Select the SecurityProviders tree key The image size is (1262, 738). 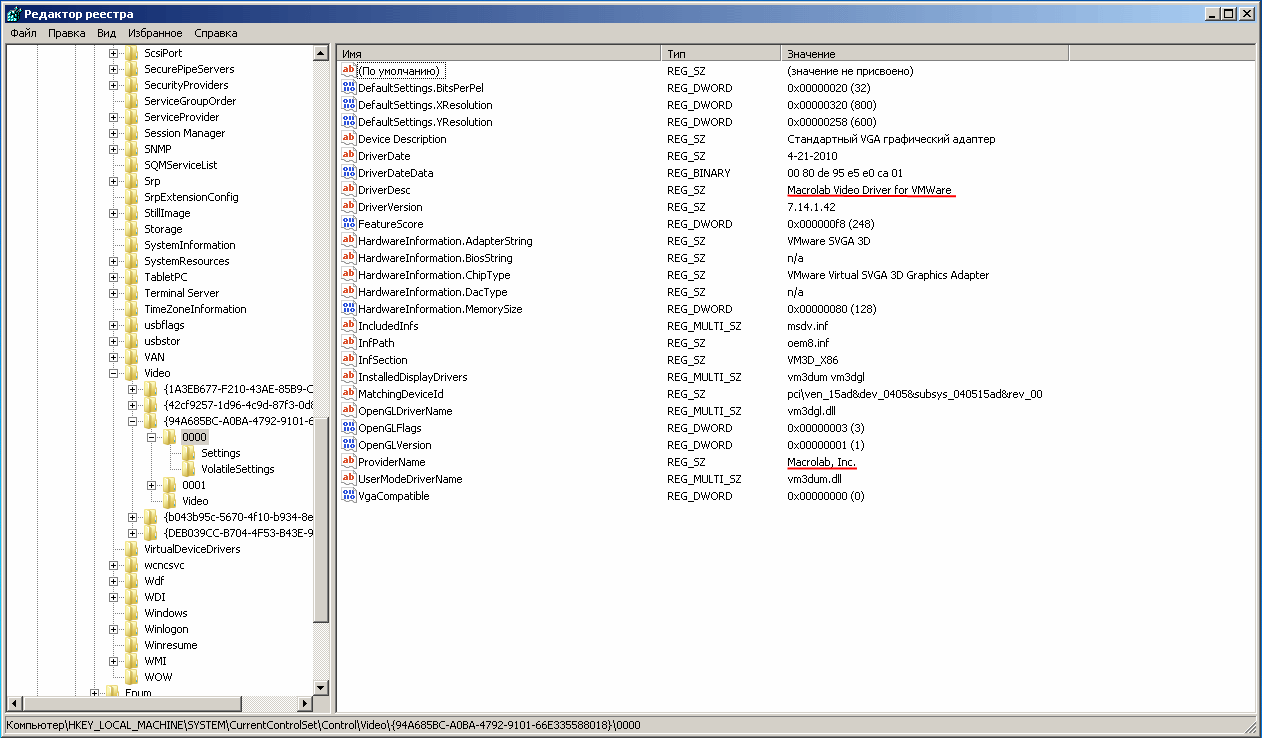pos(186,85)
